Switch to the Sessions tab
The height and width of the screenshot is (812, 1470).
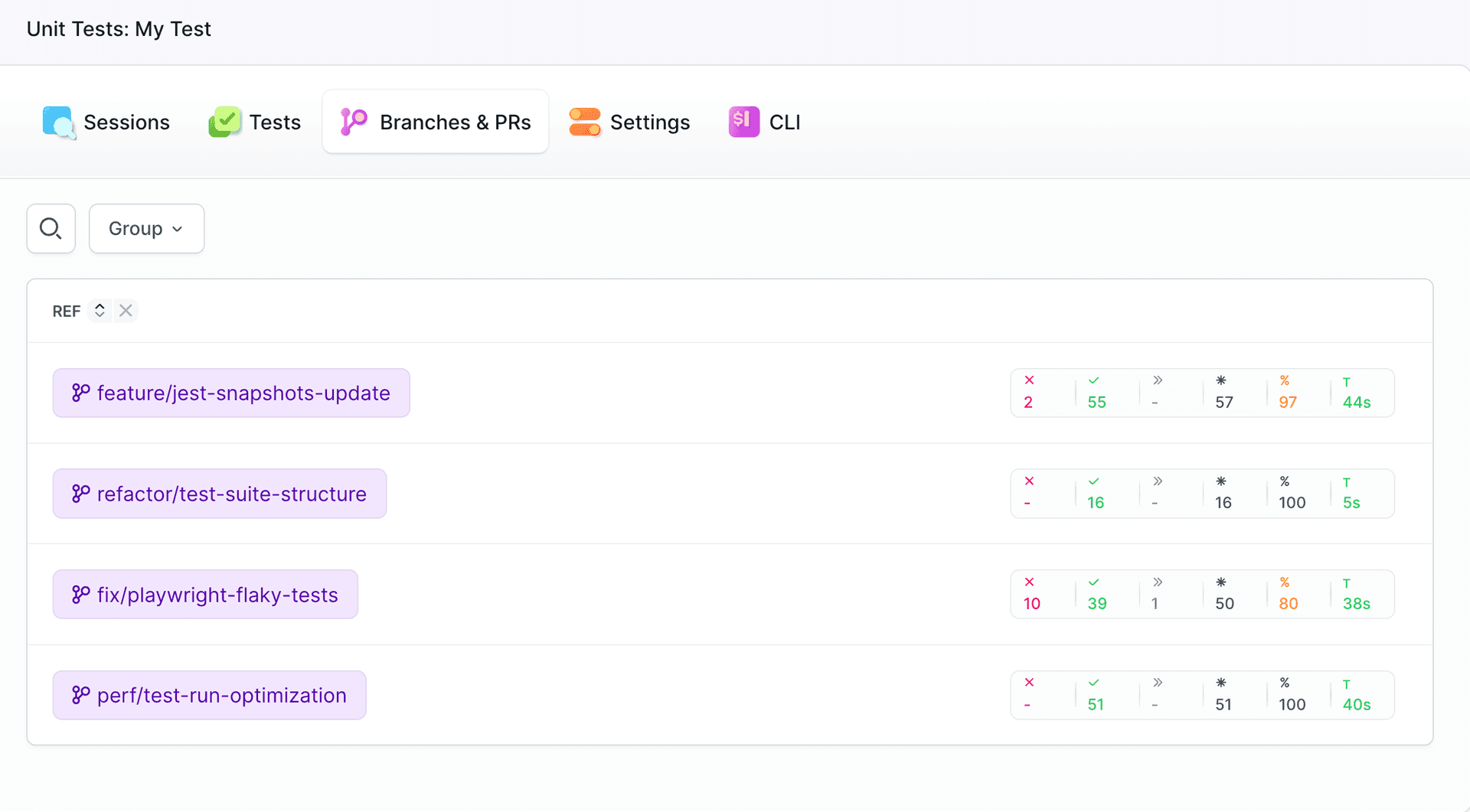pos(126,122)
